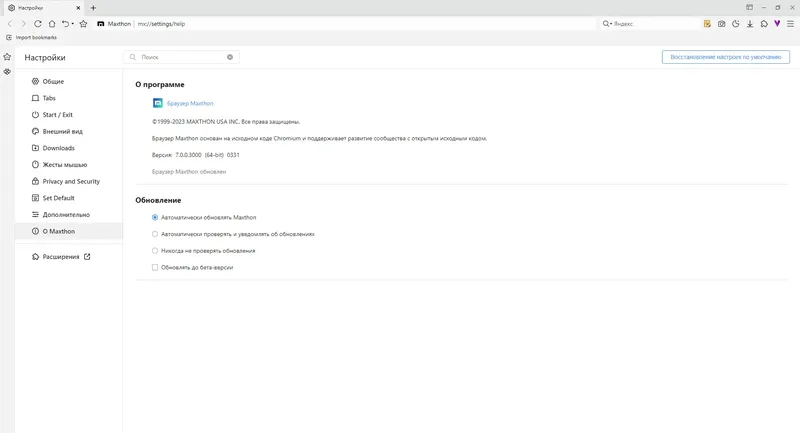Open the undo closed tab dropdown arrow
Screen dimensions: 800x433
(x=73, y=23)
